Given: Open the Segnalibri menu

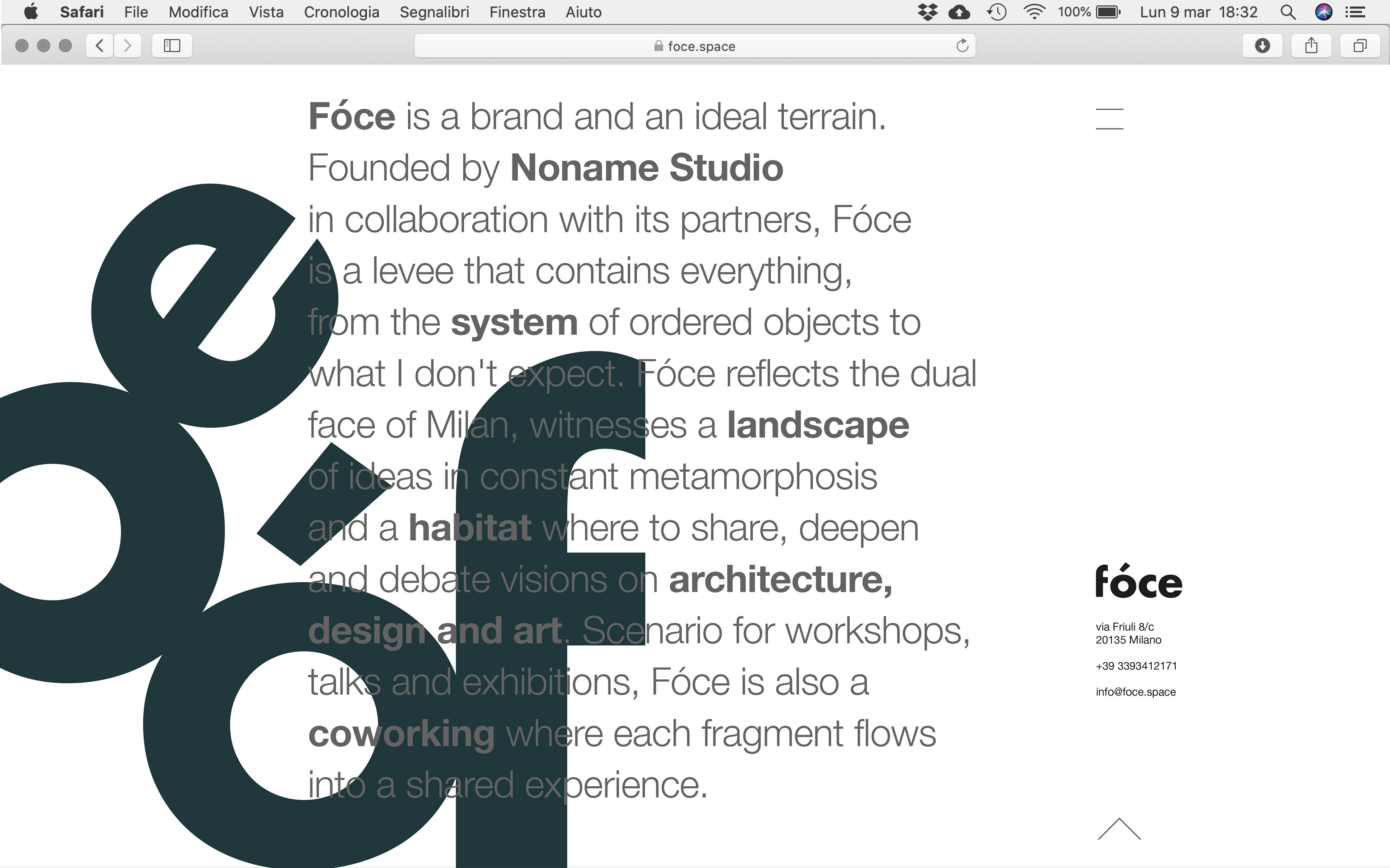Looking at the screenshot, I should (434, 12).
